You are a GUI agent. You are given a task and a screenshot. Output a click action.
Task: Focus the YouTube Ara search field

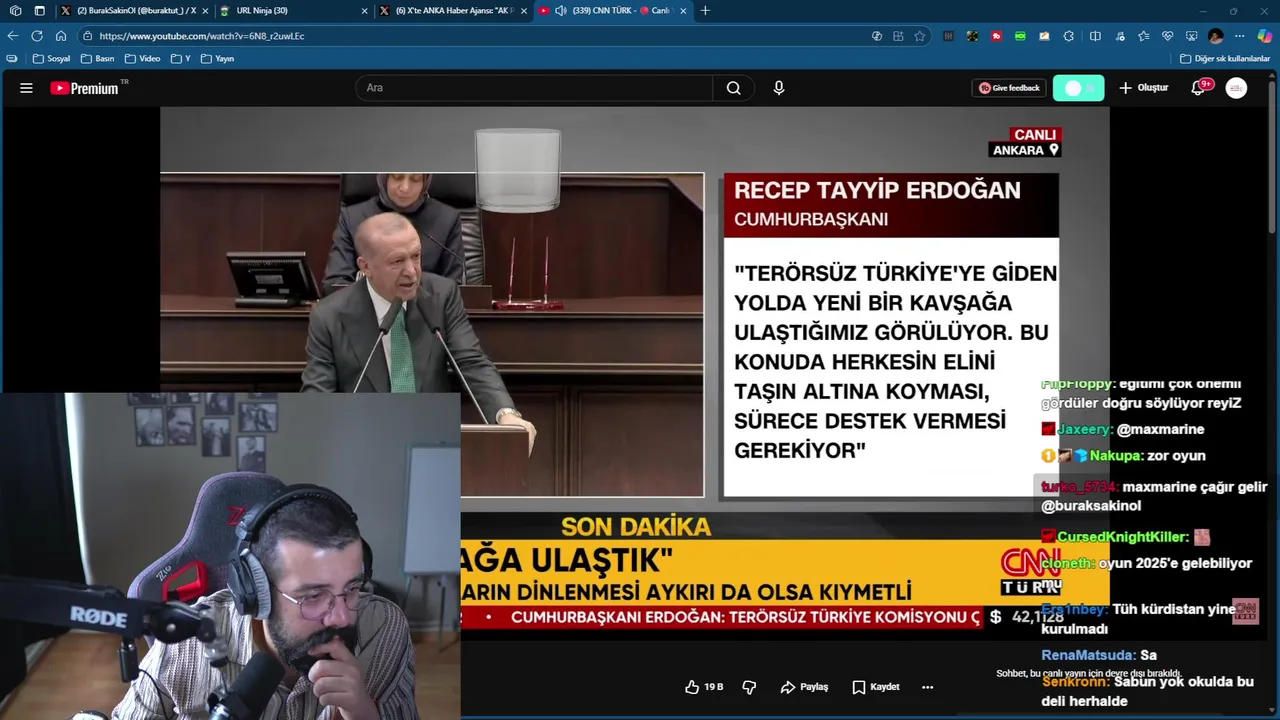coord(534,88)
